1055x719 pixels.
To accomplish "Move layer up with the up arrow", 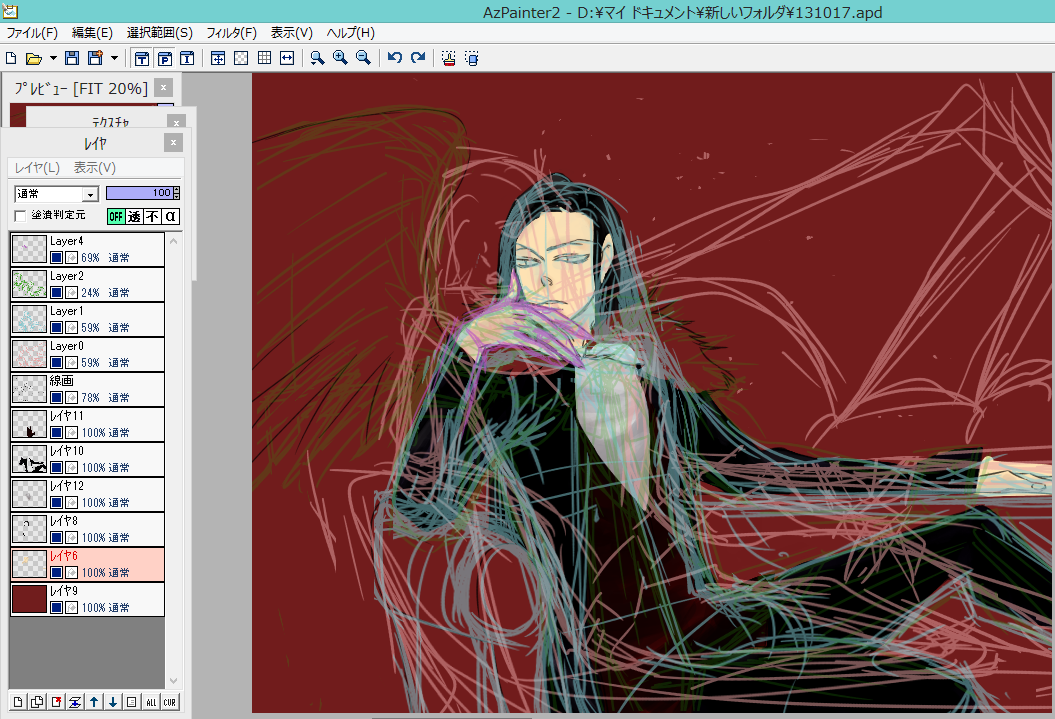I will pos(94,702).
